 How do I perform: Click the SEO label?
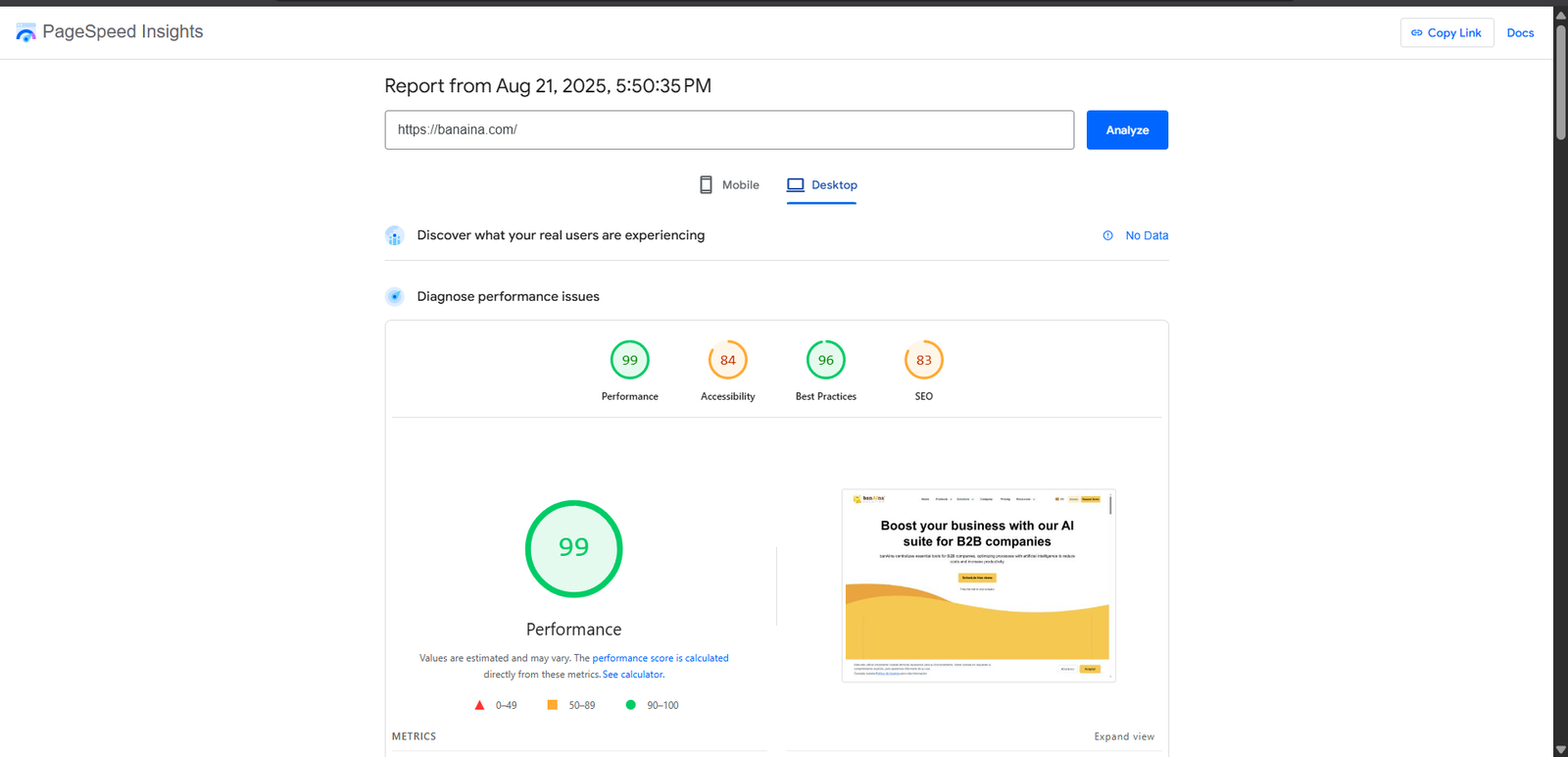pyautogui.click(x=924, y=396)
